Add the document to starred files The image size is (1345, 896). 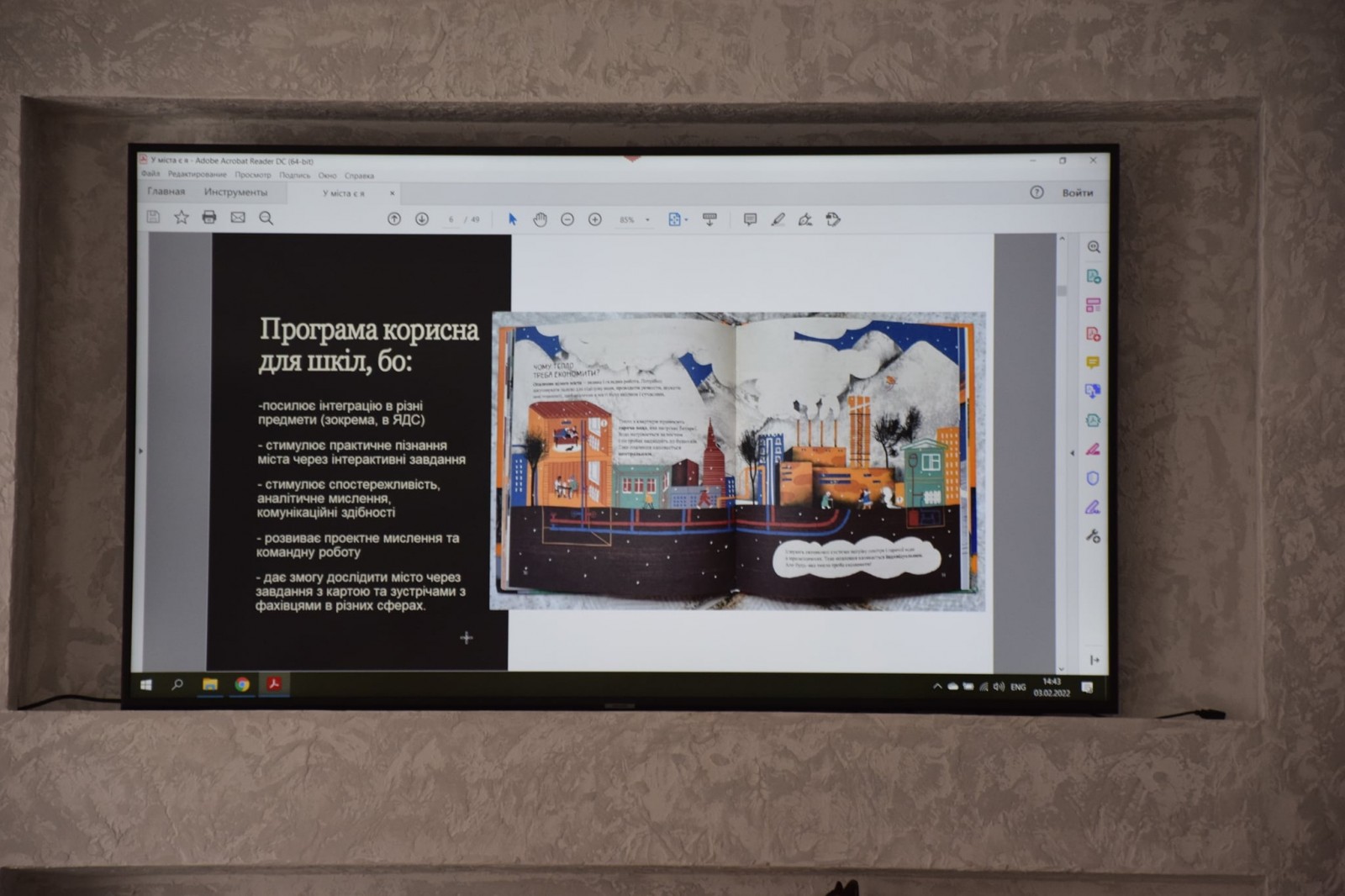tap(181, 217)
